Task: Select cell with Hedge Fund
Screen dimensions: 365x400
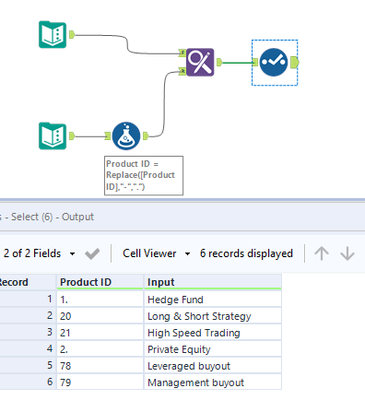Action: coord(213,299)
